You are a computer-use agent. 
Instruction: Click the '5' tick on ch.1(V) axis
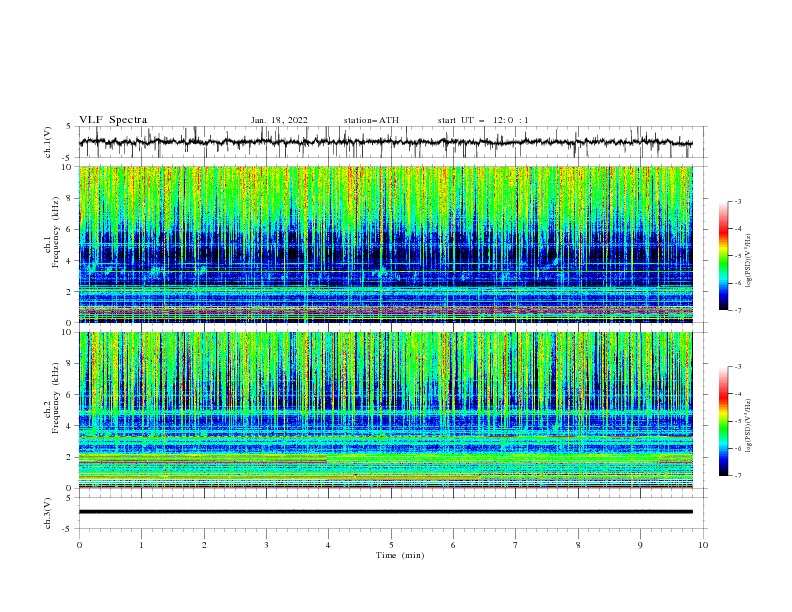point(70,127)
